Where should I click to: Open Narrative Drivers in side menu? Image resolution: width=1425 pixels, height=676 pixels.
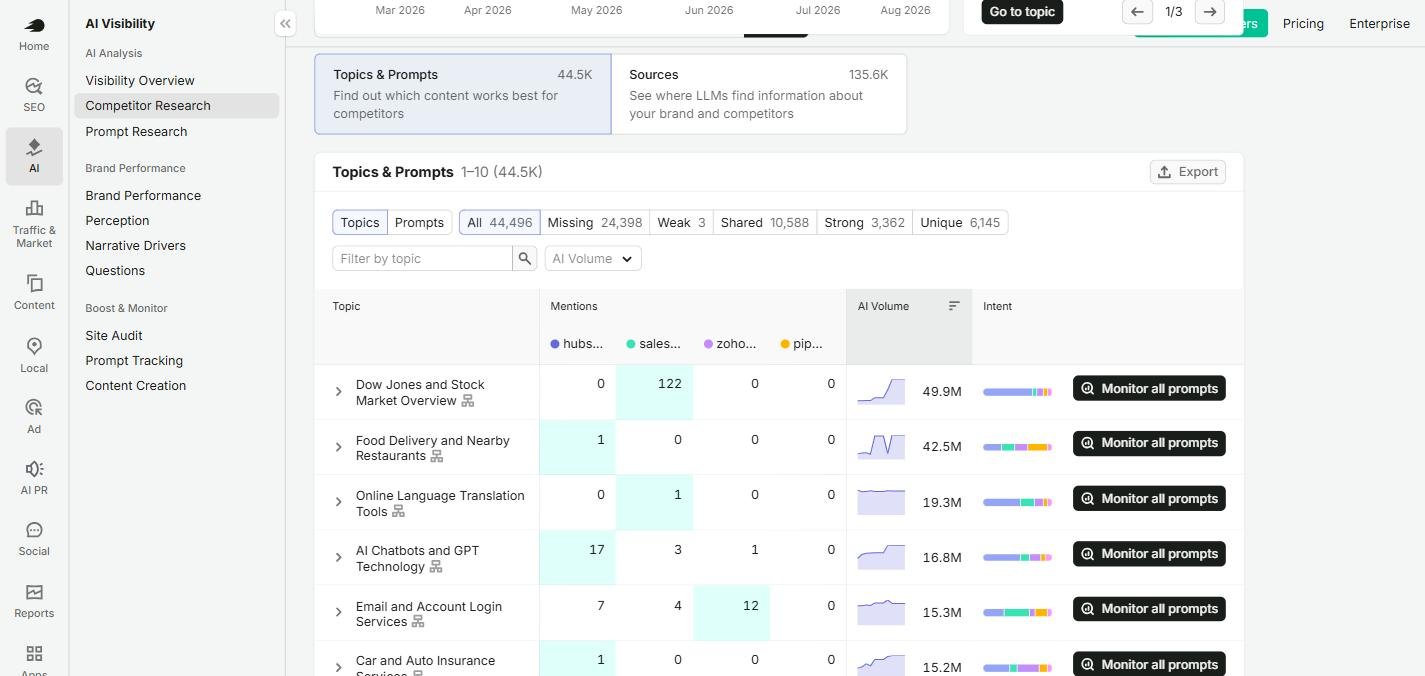[x=135, y=245]
